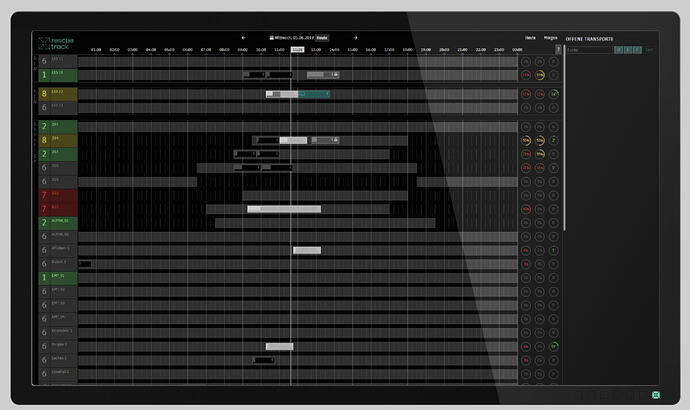Screen dimensions: 690x410
Task: Click the 01:00 hour label on the timeline
Action: click(x=96, y=50)
